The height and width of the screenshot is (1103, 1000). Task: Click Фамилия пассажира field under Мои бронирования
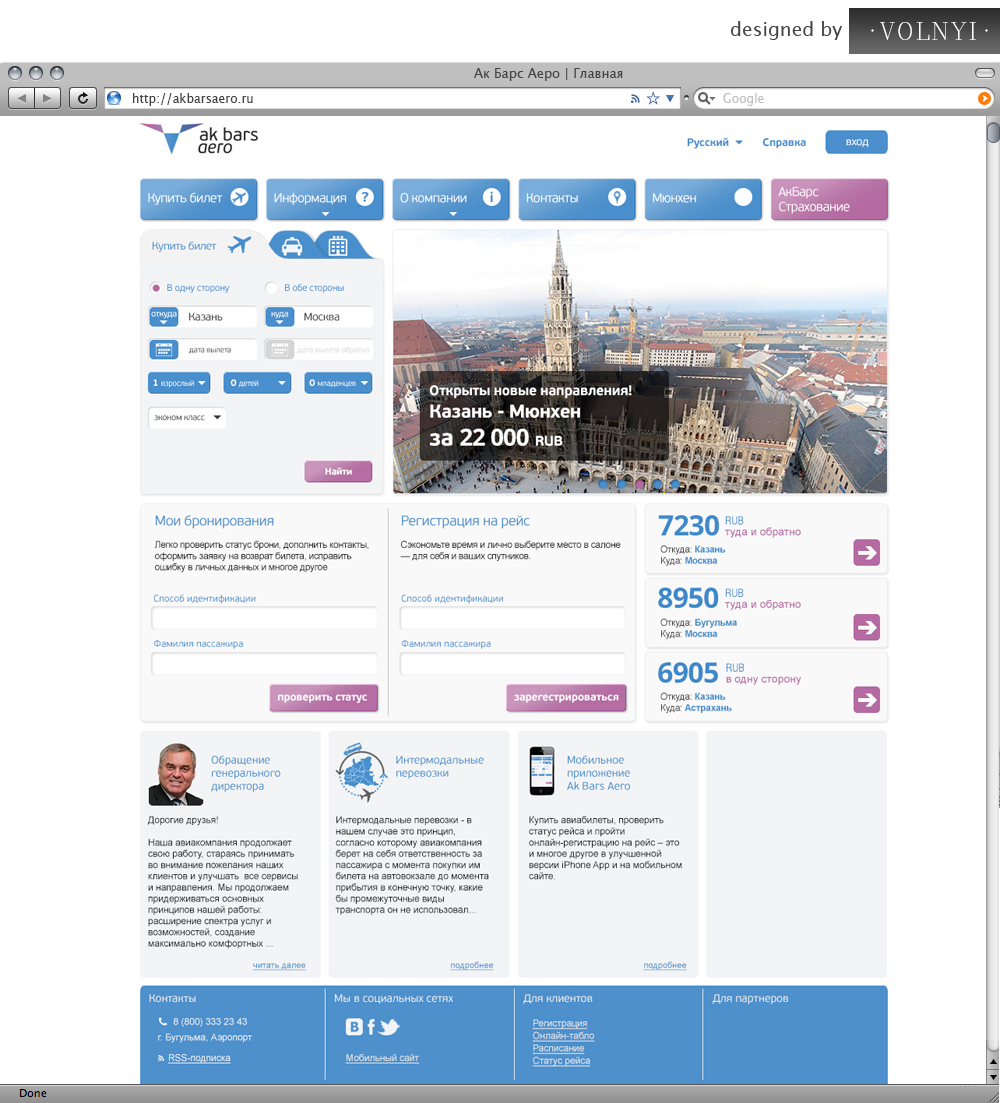pos(264,663)
